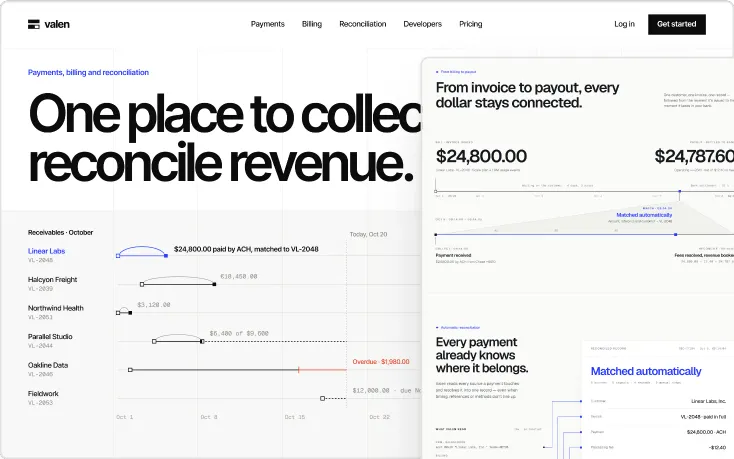The height and width of the screenshot is (459, 734).
Task: Click 'From invoice to payout' heading
Action: click(528, 95)
